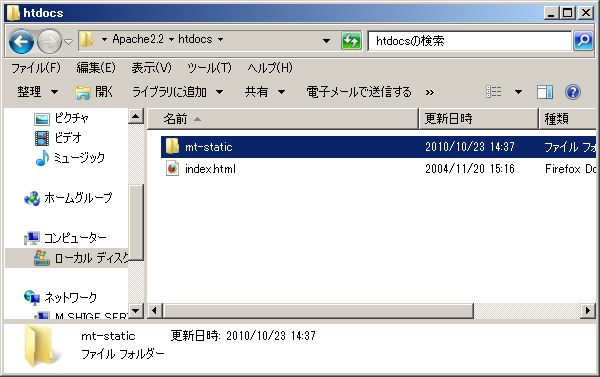Focus the htdocs search box

[x=469, y=41]
